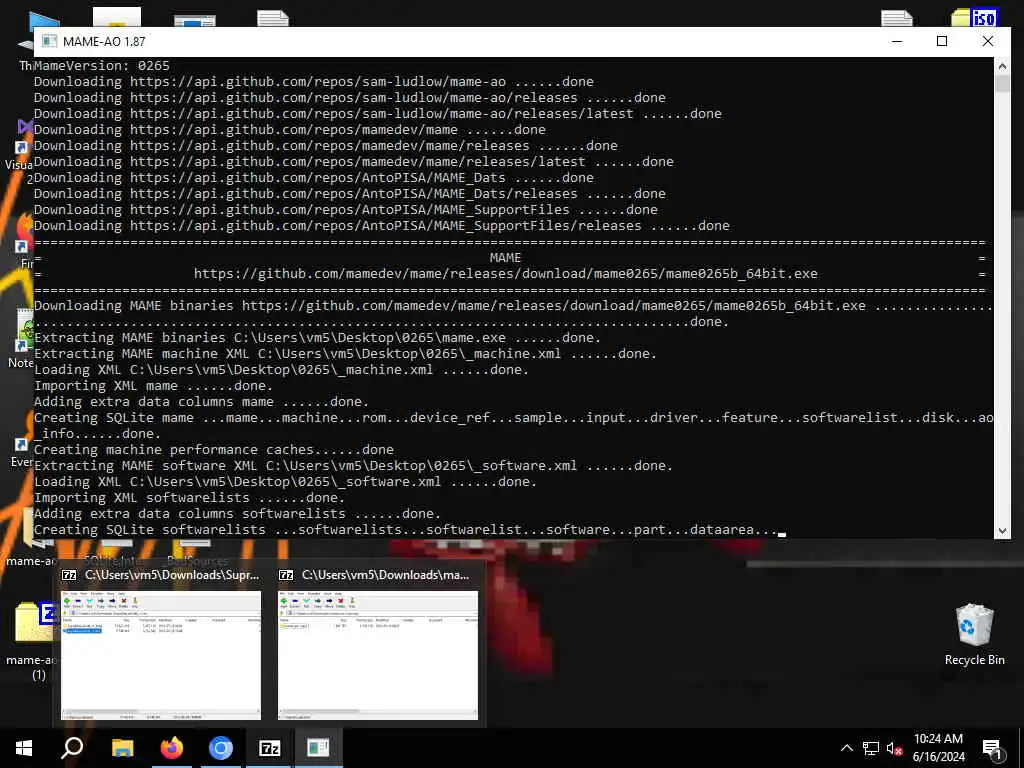This screenshot has width=1024, height=768.
Task: Click the console vertical scrollbar thumb
Action: (1002, 83)
